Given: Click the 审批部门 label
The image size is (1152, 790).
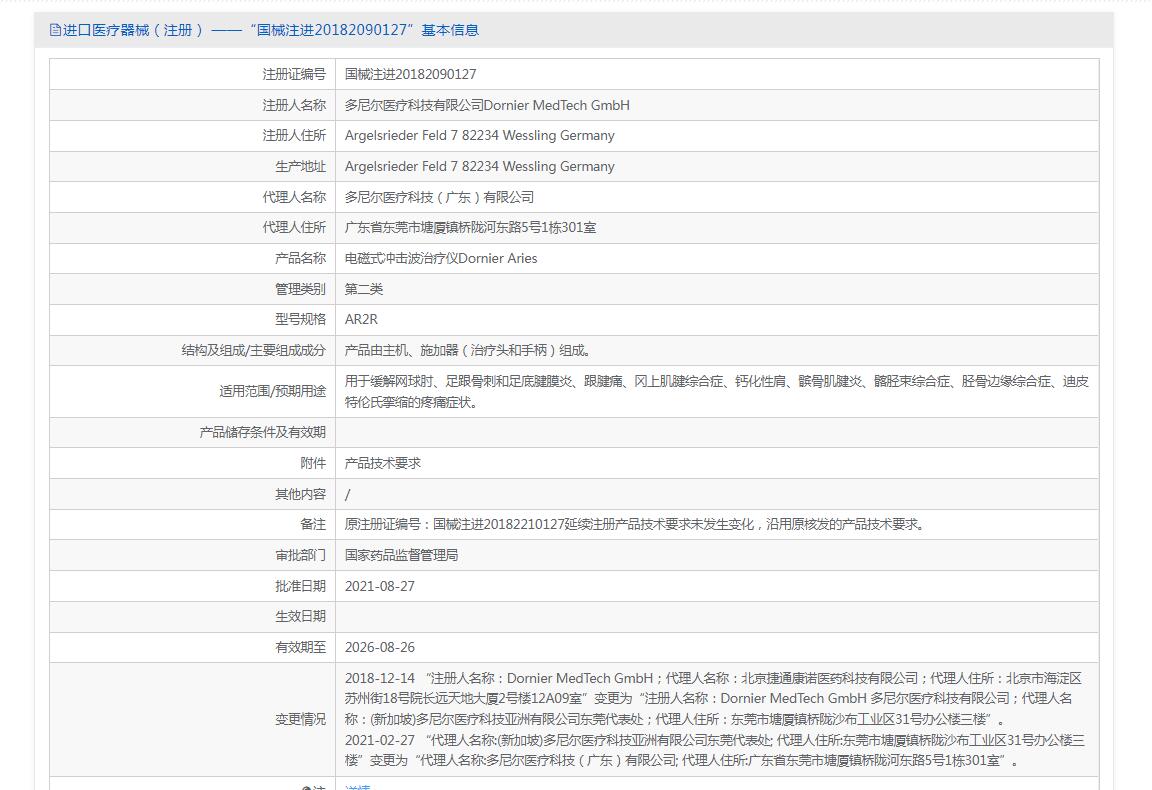Looking at the screenshot, I should (x=300, y=555).
